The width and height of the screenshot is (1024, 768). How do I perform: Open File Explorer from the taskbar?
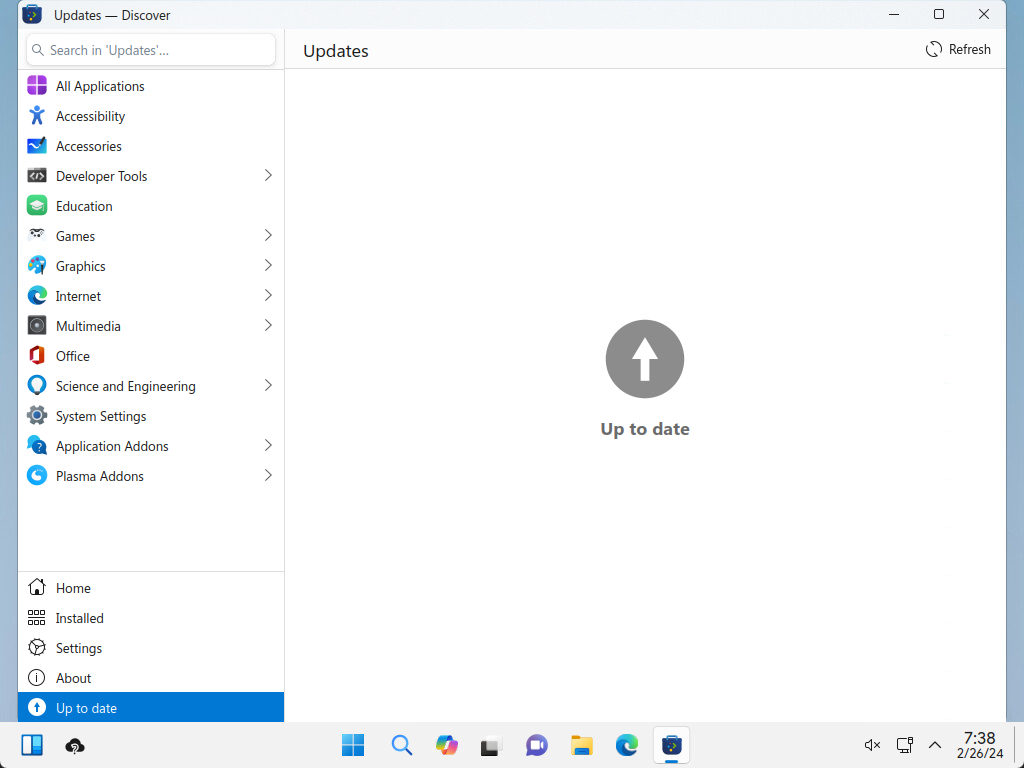pos(582,745)
